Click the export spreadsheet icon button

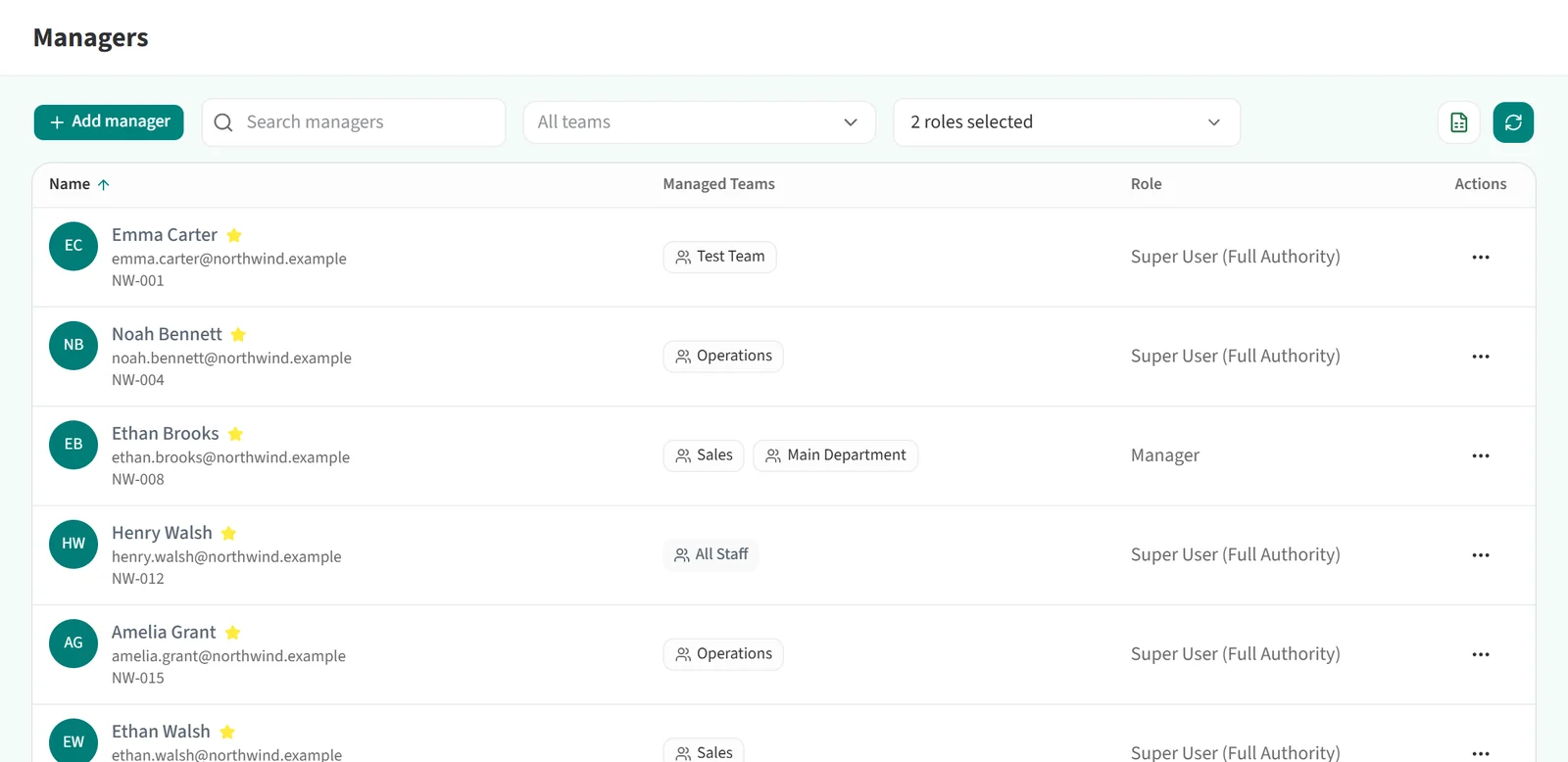(x=1458, y=122)
